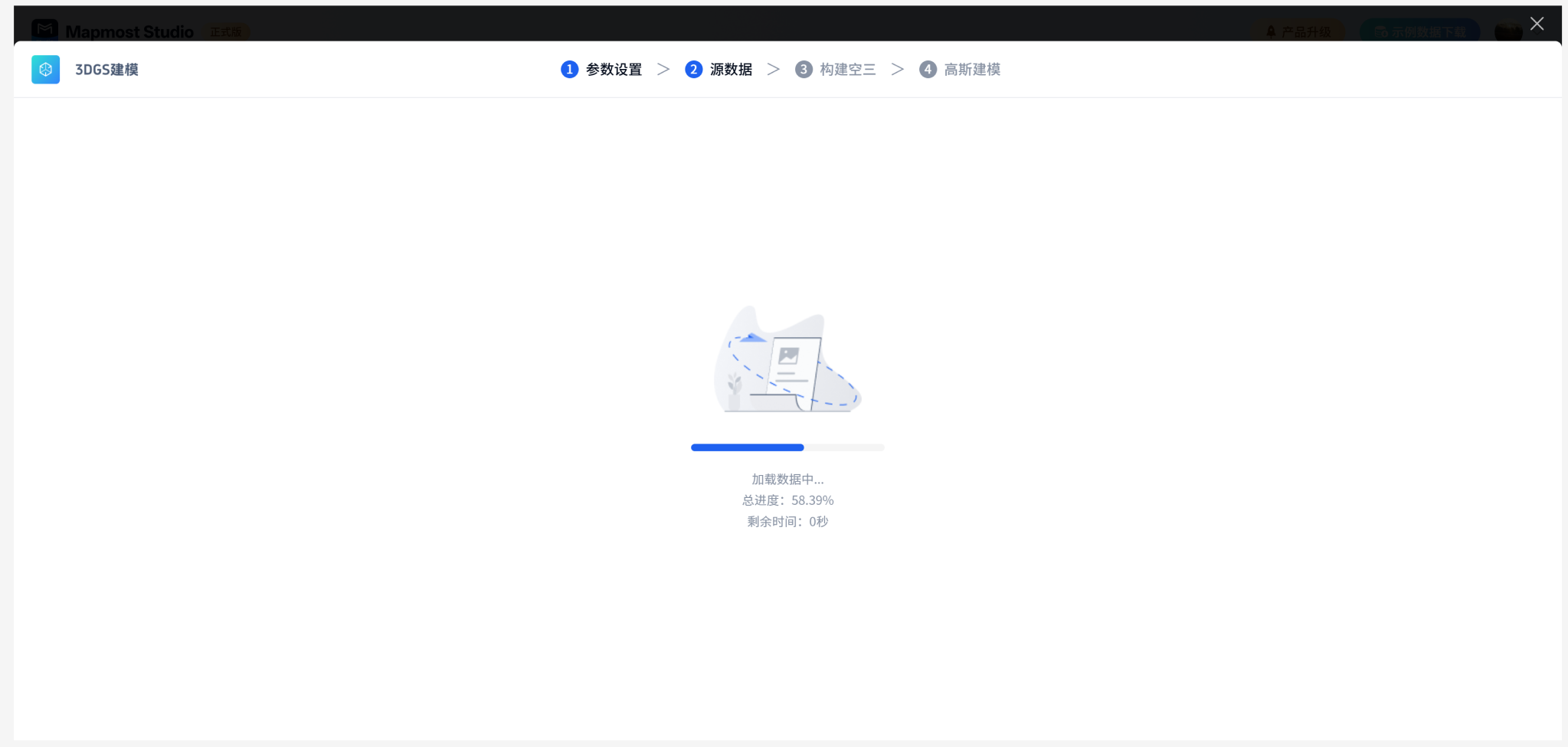Click the step 3 number circle
The width and height of the screenshot is (1568, 747).
804,70
